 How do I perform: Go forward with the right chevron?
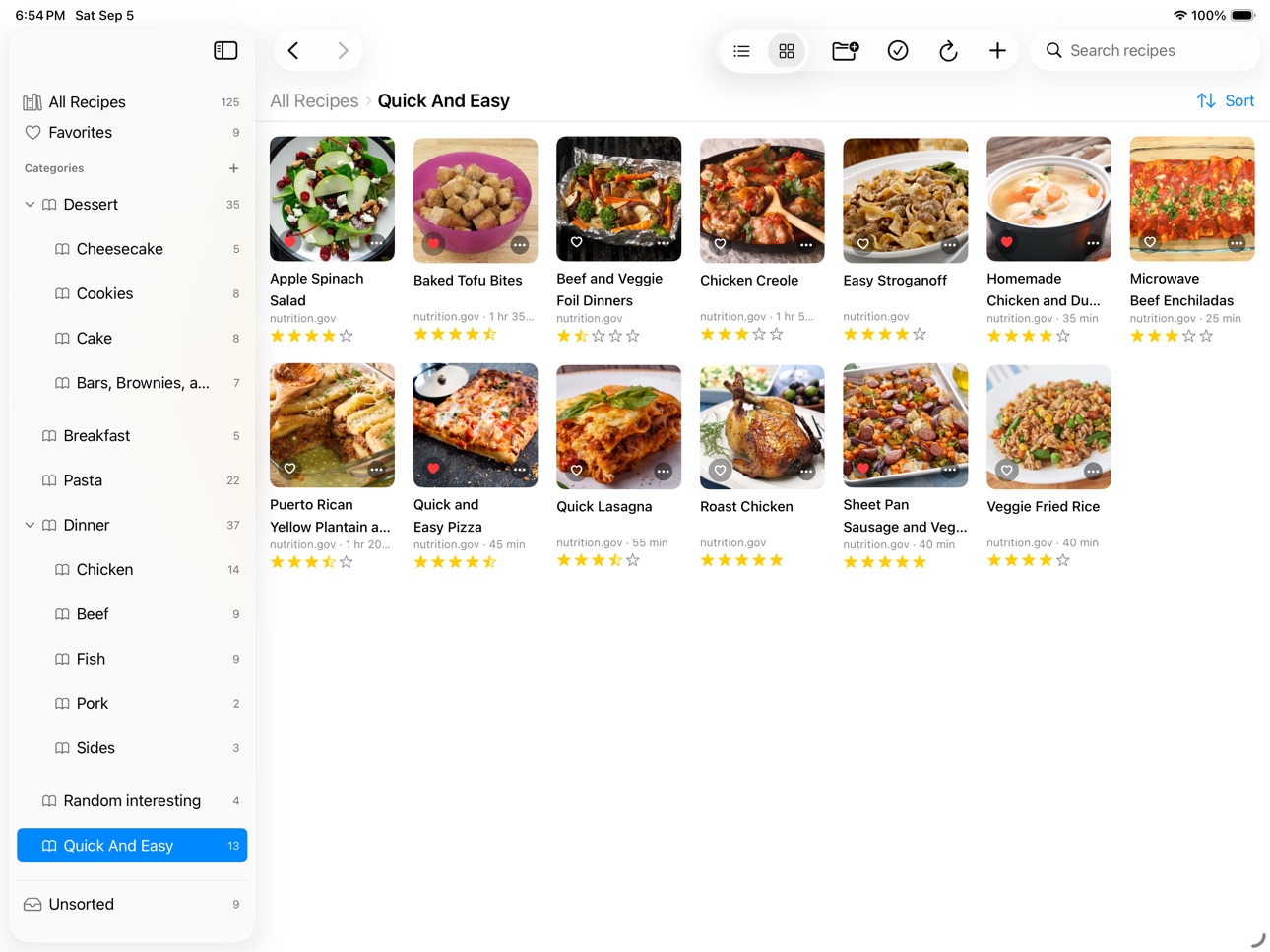point(343,50)
